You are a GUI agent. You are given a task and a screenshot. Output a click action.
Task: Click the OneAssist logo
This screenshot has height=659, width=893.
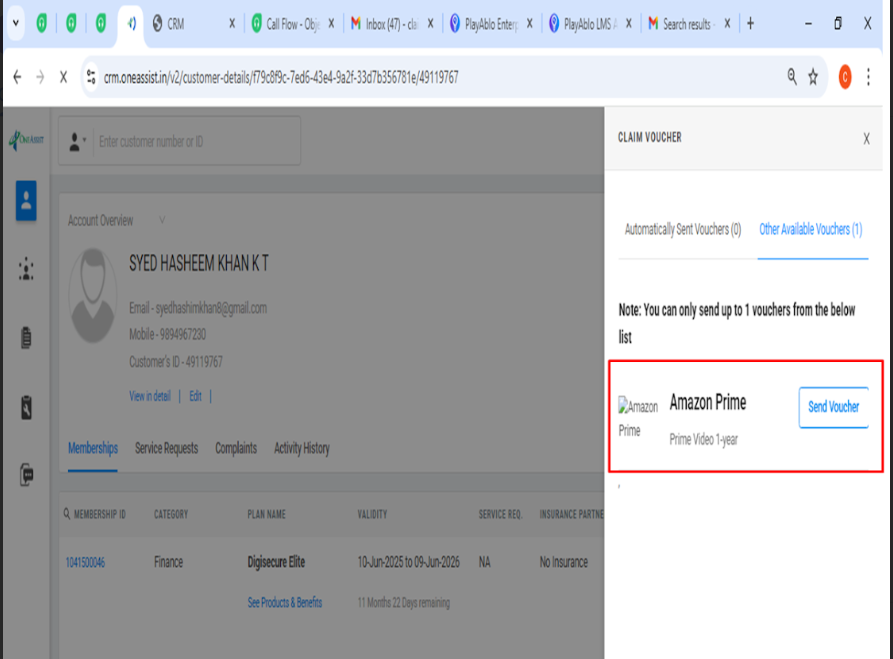point(26,140)
